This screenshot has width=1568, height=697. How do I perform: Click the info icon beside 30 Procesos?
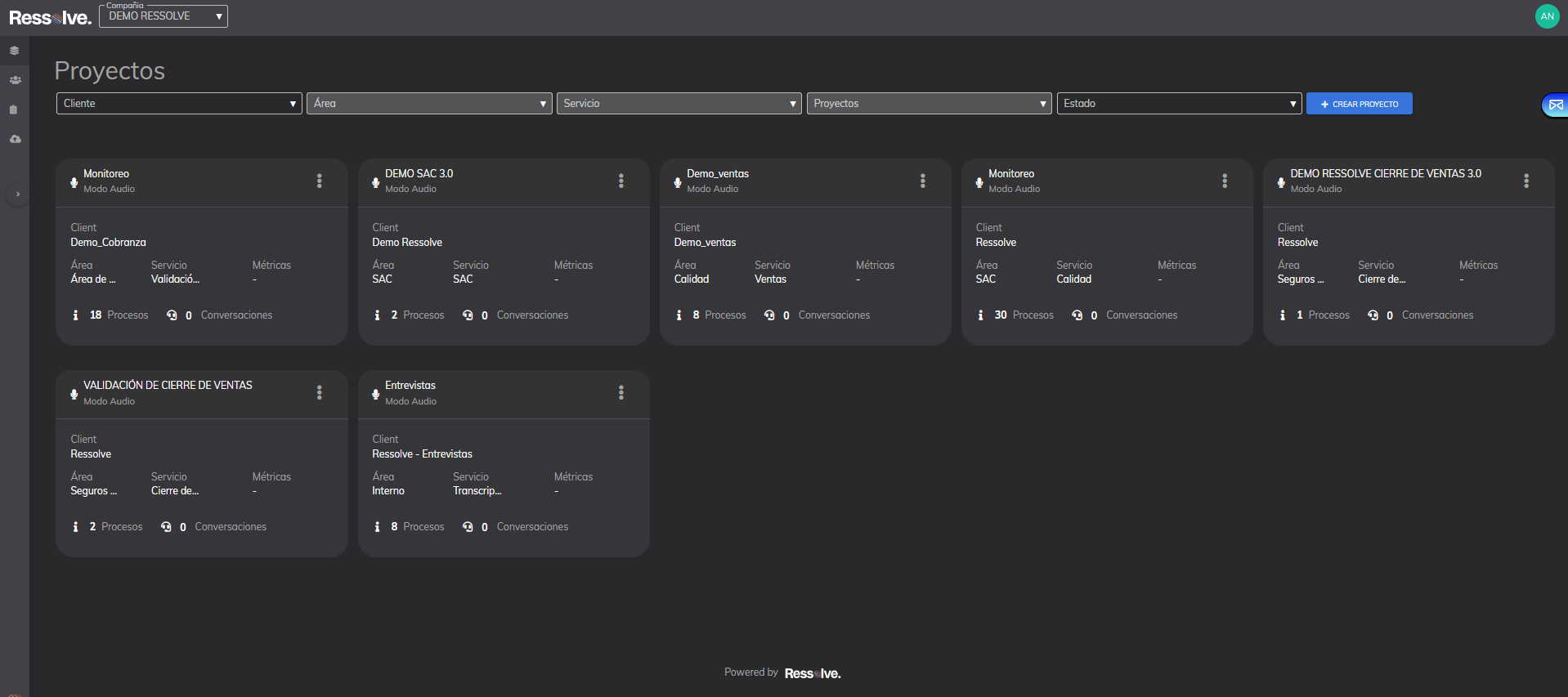(981, 315)
